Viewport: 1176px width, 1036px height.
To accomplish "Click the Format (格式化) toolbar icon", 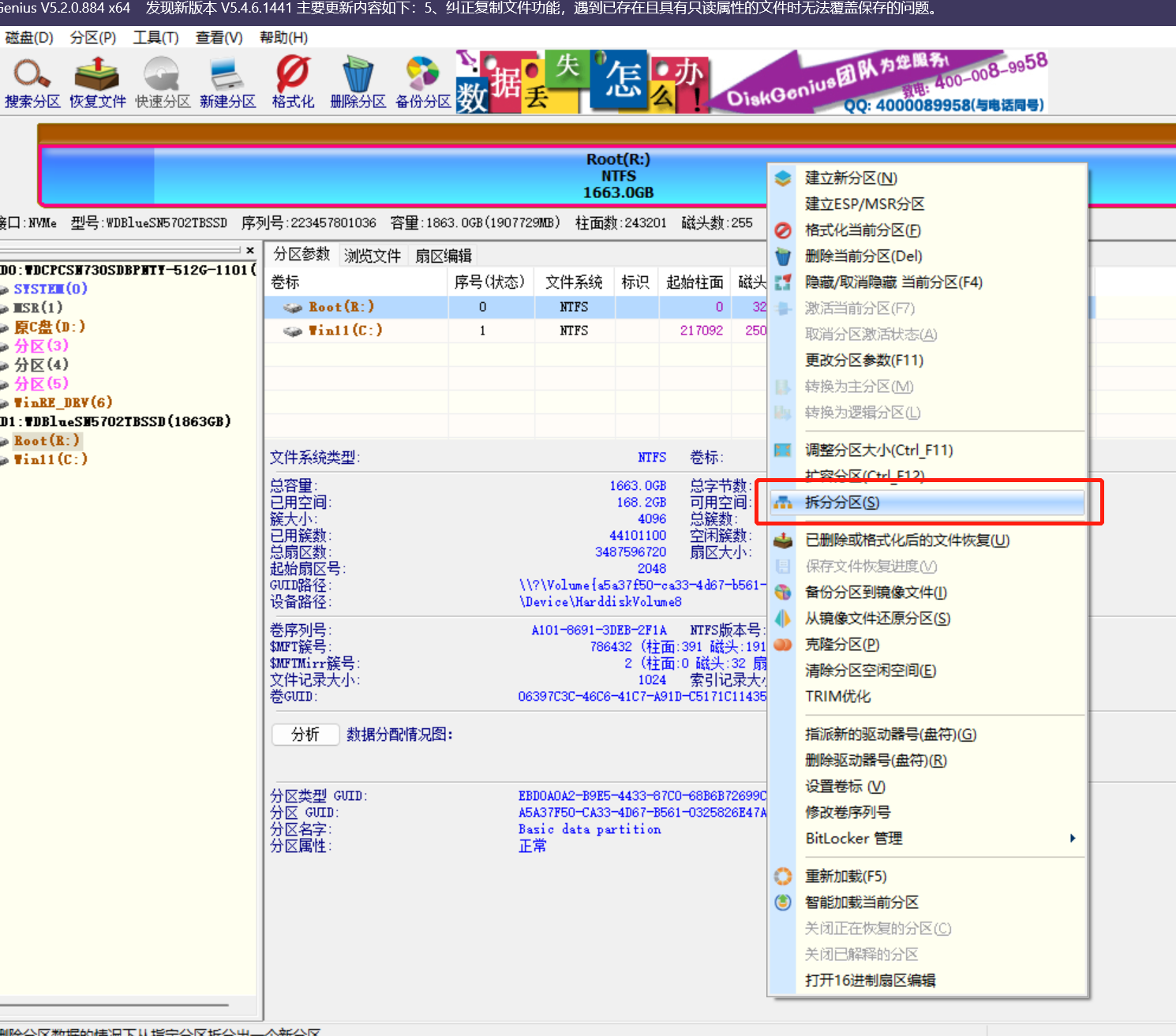I will [x=293, y=82].
